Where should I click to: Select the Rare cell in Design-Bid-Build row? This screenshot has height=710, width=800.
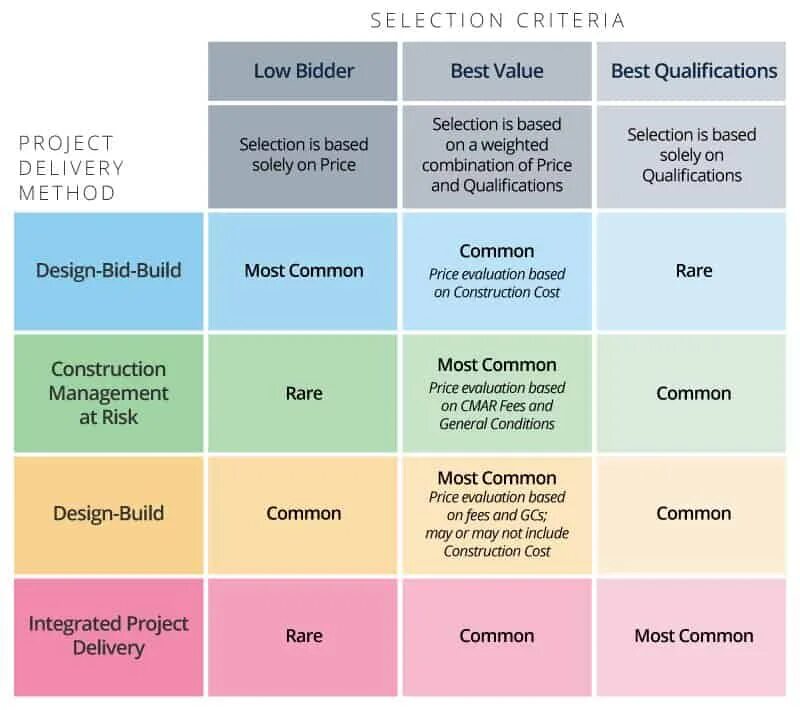(x=693, y=271)
